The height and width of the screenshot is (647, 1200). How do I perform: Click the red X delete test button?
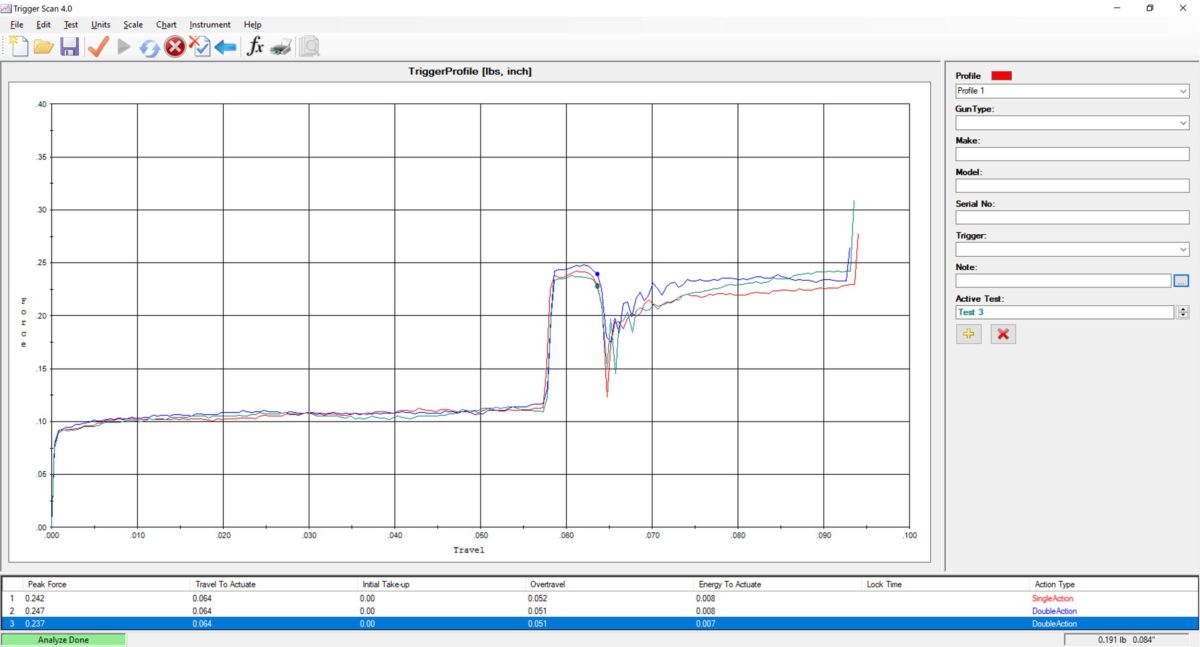pos(1003,334)
